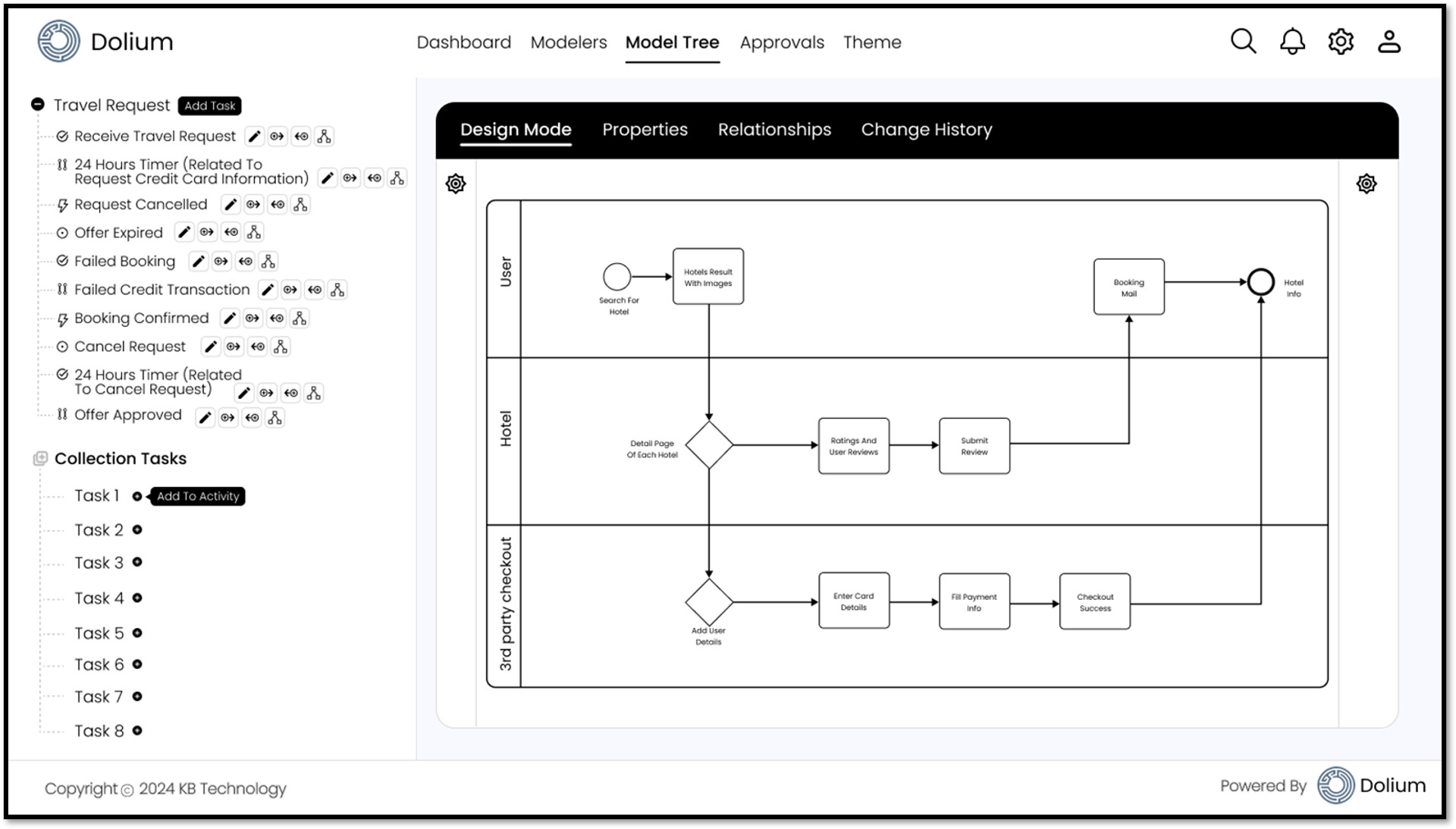This screenshot has height=829, width=1456.
Task: Click gear icon at diagram top-right
Action: (1366, 184)
